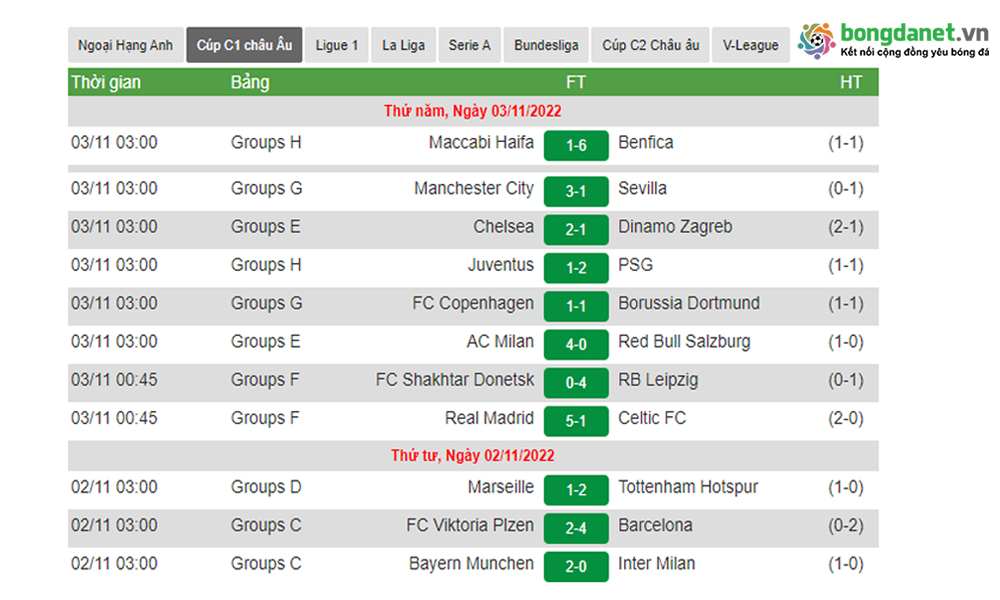Switch to the V-League tab
The height and width of the screenshot is (600, 1000).
(x=750, y=45)
